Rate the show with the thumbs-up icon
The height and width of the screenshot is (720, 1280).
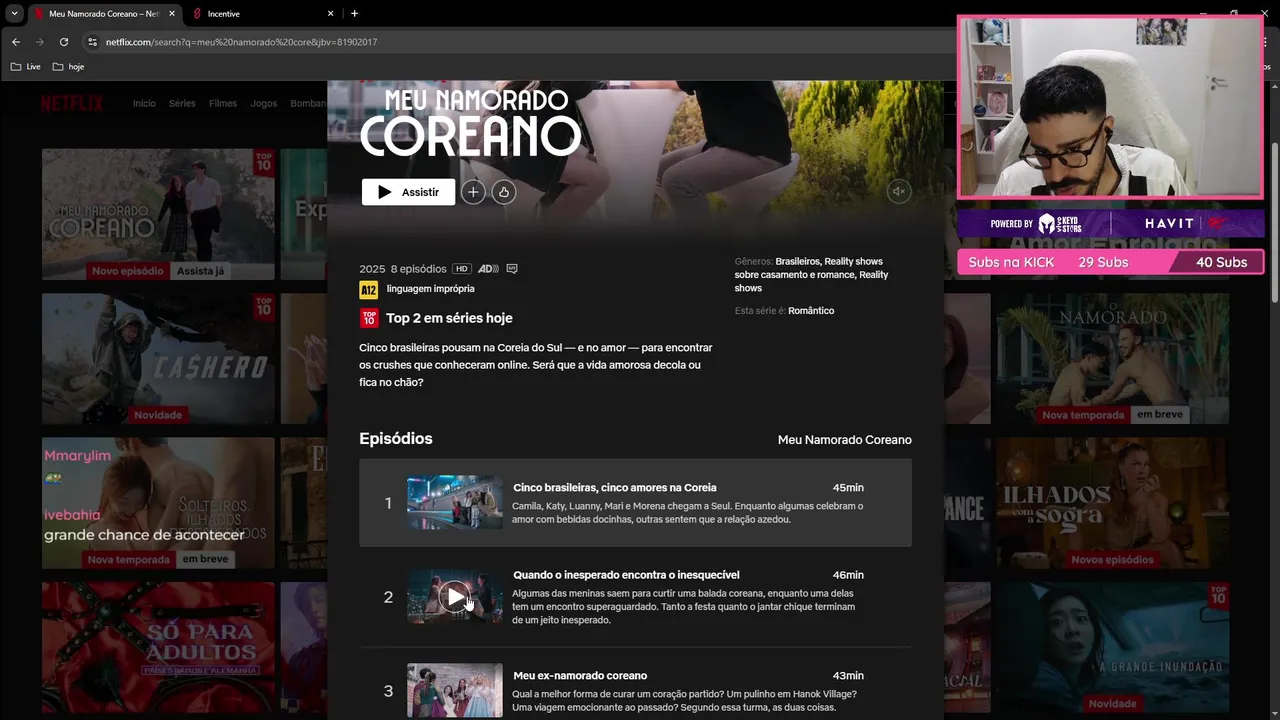[504, 192]
